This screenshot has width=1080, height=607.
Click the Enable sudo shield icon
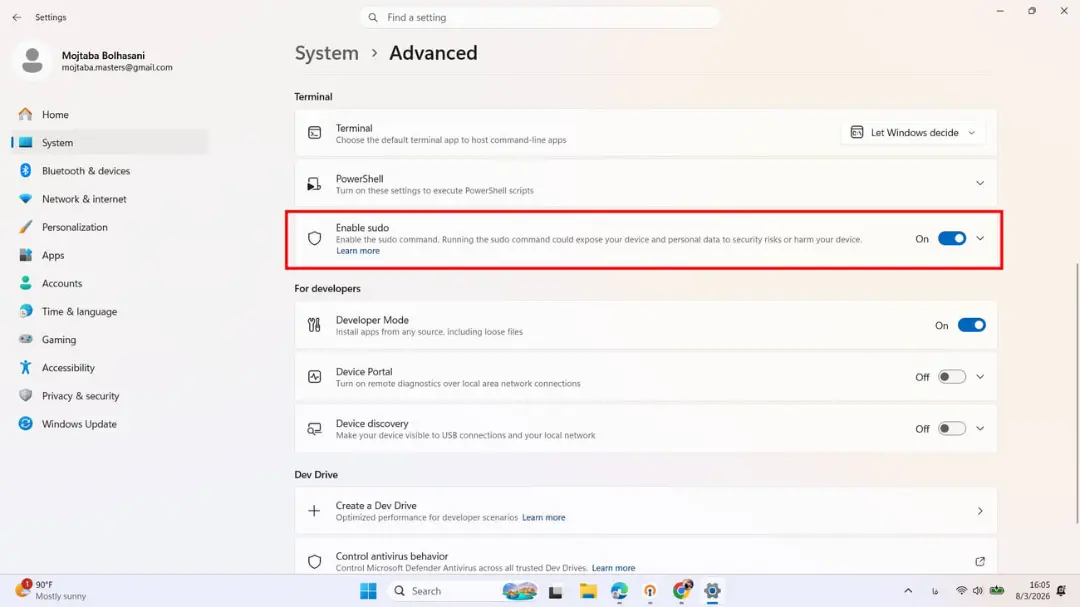pos(314,238)
